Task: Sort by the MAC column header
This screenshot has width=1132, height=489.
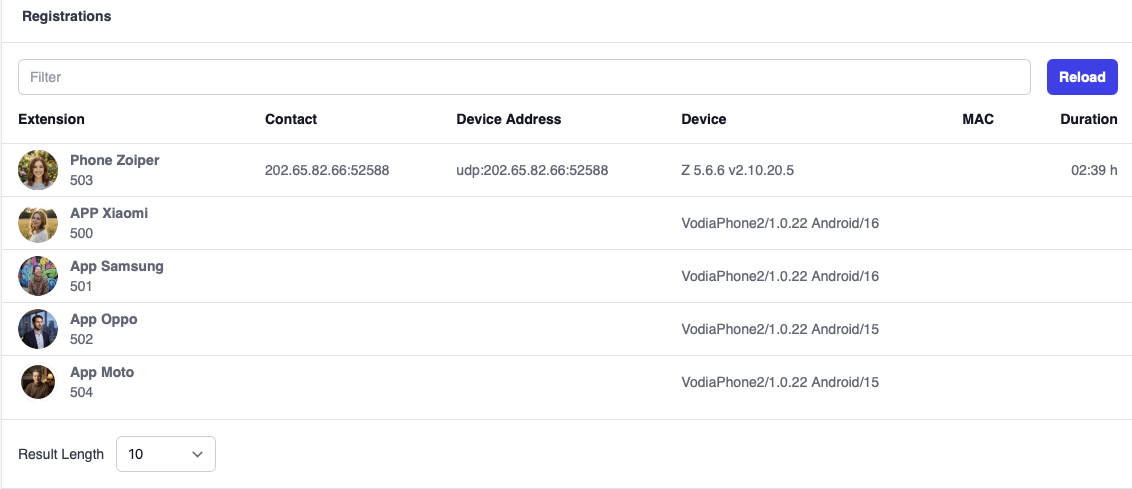Action: (x=977, y=119)
